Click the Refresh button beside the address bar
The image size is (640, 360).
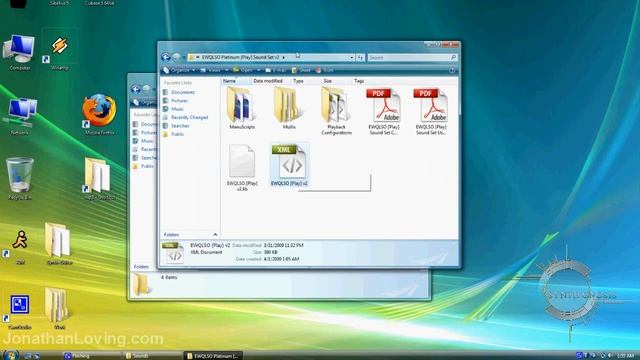[x=360, y=58]
